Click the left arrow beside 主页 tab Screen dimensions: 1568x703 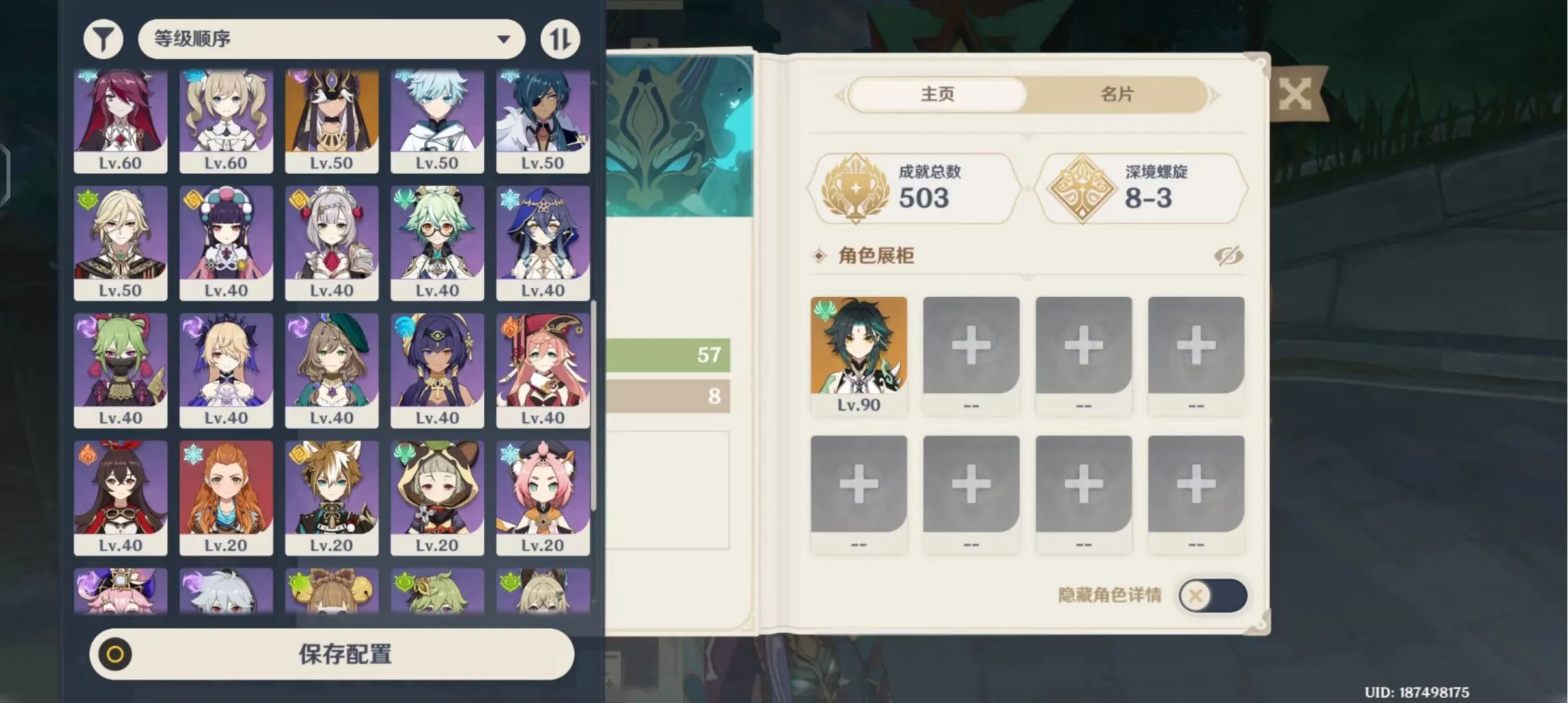[840, 96]
